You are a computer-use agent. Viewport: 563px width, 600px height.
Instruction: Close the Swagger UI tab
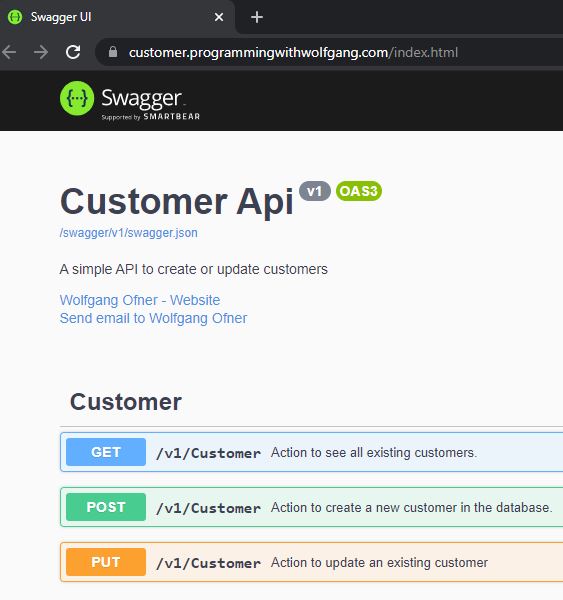219,17
